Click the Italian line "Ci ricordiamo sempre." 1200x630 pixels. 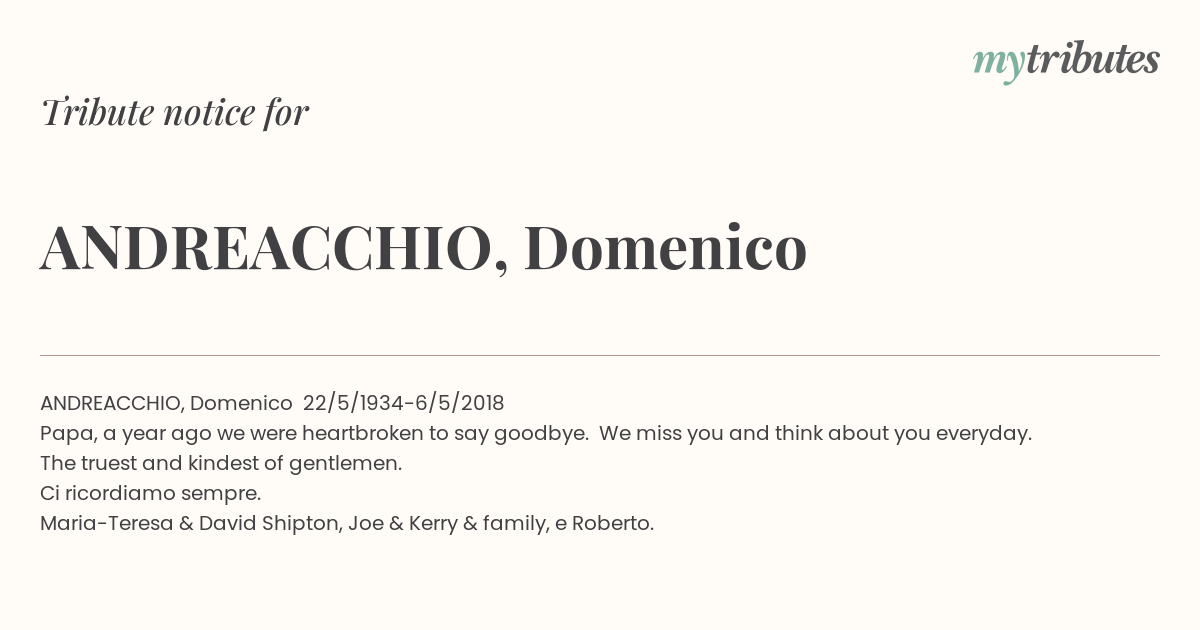point(150,493)
